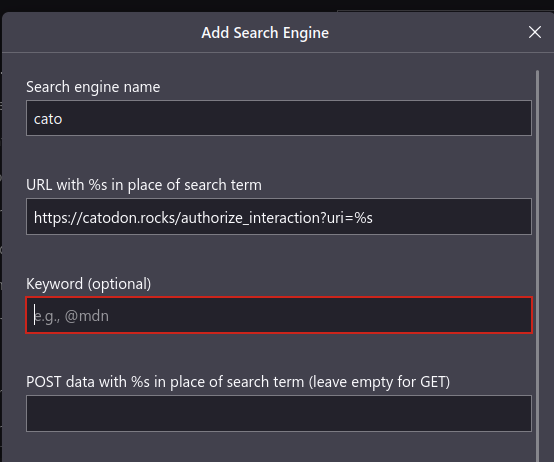Image resolution: width=554 pixels, height=462 pixels.
Task: Click the Search engine name field containing cato
Action: (x=279, y=118)
